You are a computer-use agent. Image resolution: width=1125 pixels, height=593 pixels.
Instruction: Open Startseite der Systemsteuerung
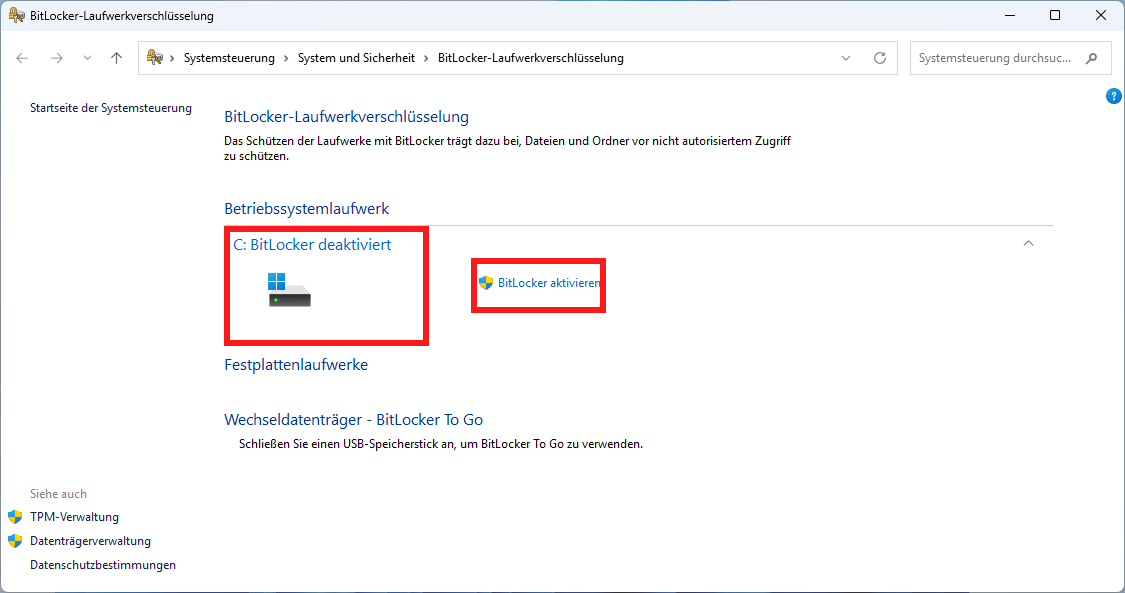(110, 108)
